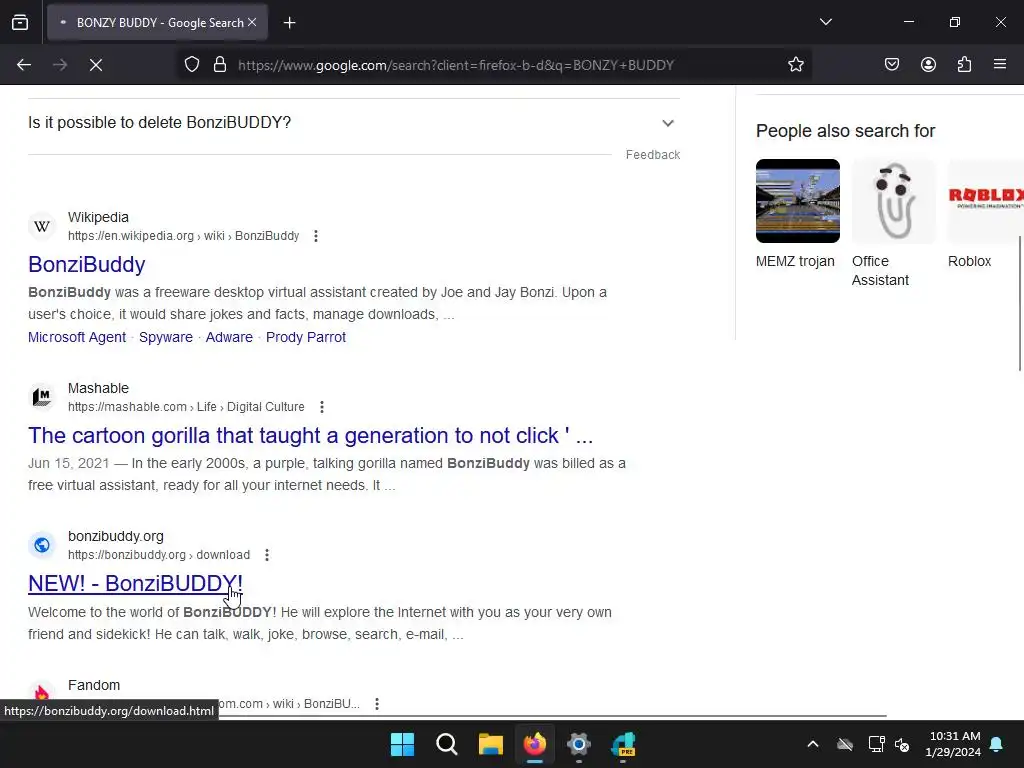Click the Roblox label text
The height and width of the screenshot is (768, 1024).
tap(969, 261)
